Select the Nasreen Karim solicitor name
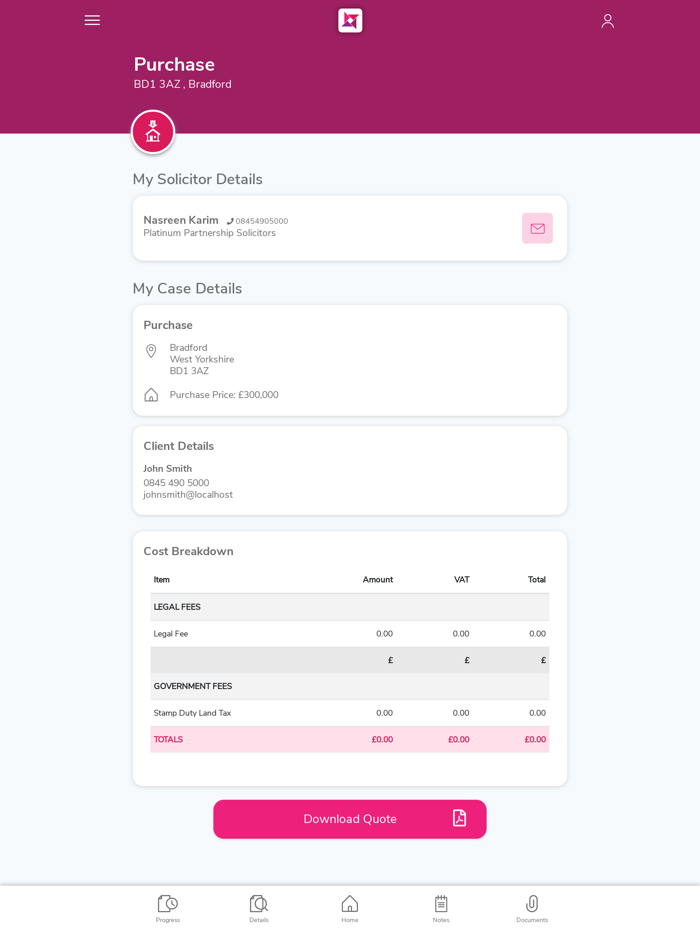Viewport: 700px width, 934px height. click(x=181, y=220)
